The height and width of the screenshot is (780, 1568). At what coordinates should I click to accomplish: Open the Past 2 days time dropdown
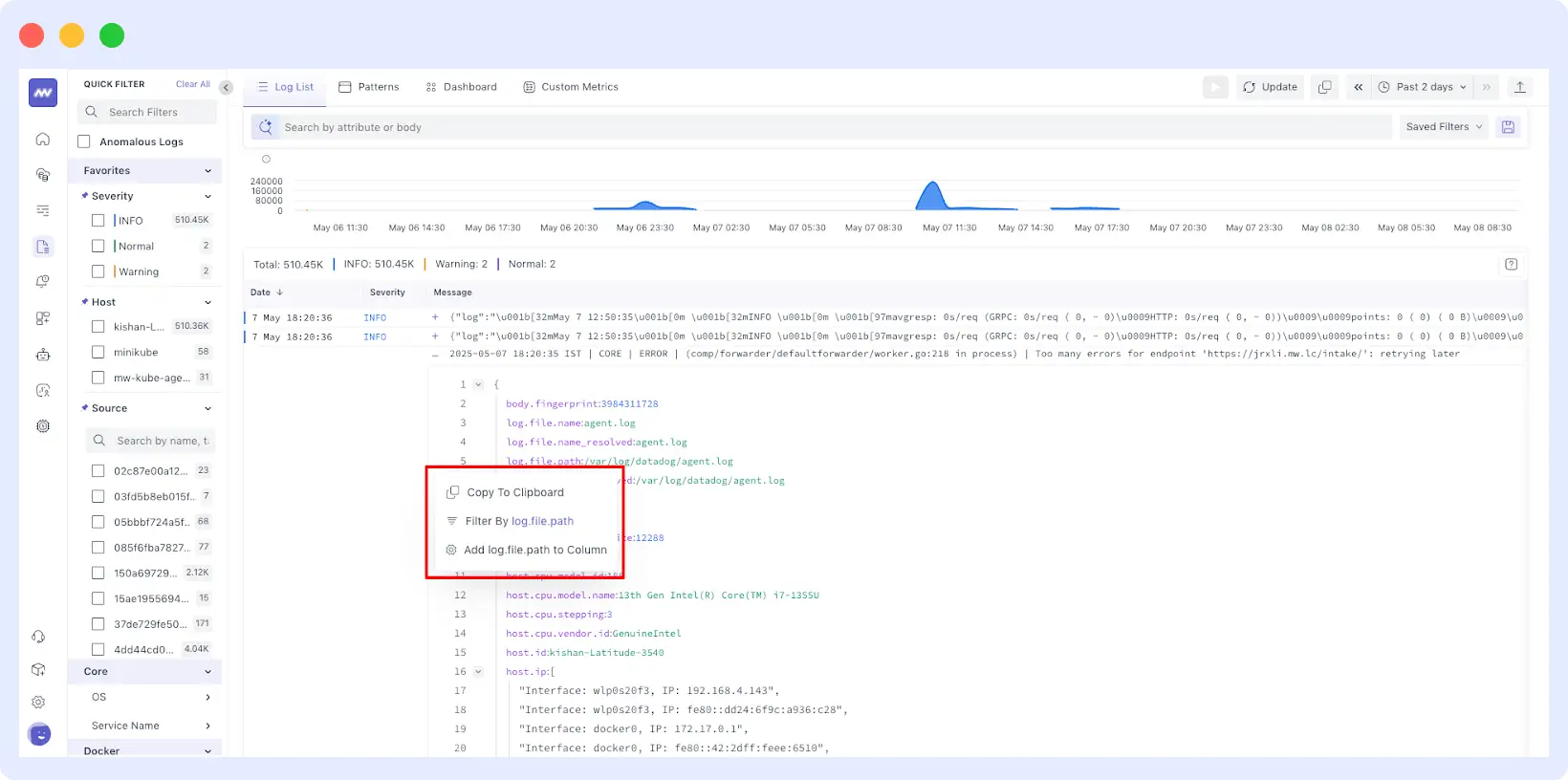(1422, 87)
